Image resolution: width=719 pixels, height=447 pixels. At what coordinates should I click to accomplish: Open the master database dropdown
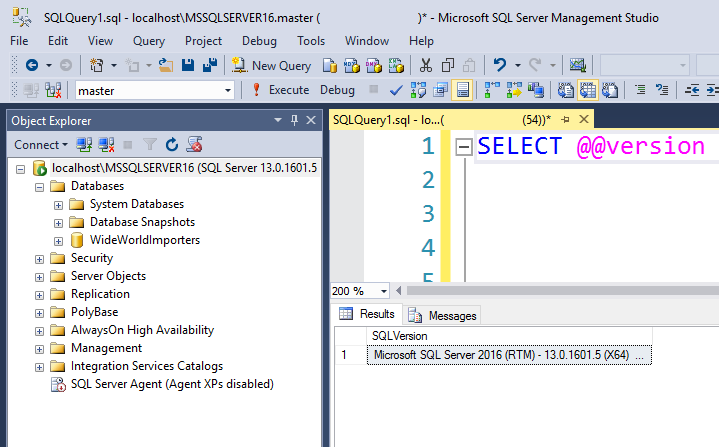[x=228, y=90]
